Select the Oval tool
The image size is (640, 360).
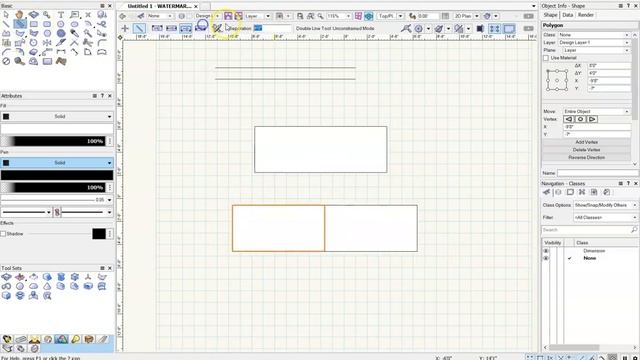click(74, 24)
